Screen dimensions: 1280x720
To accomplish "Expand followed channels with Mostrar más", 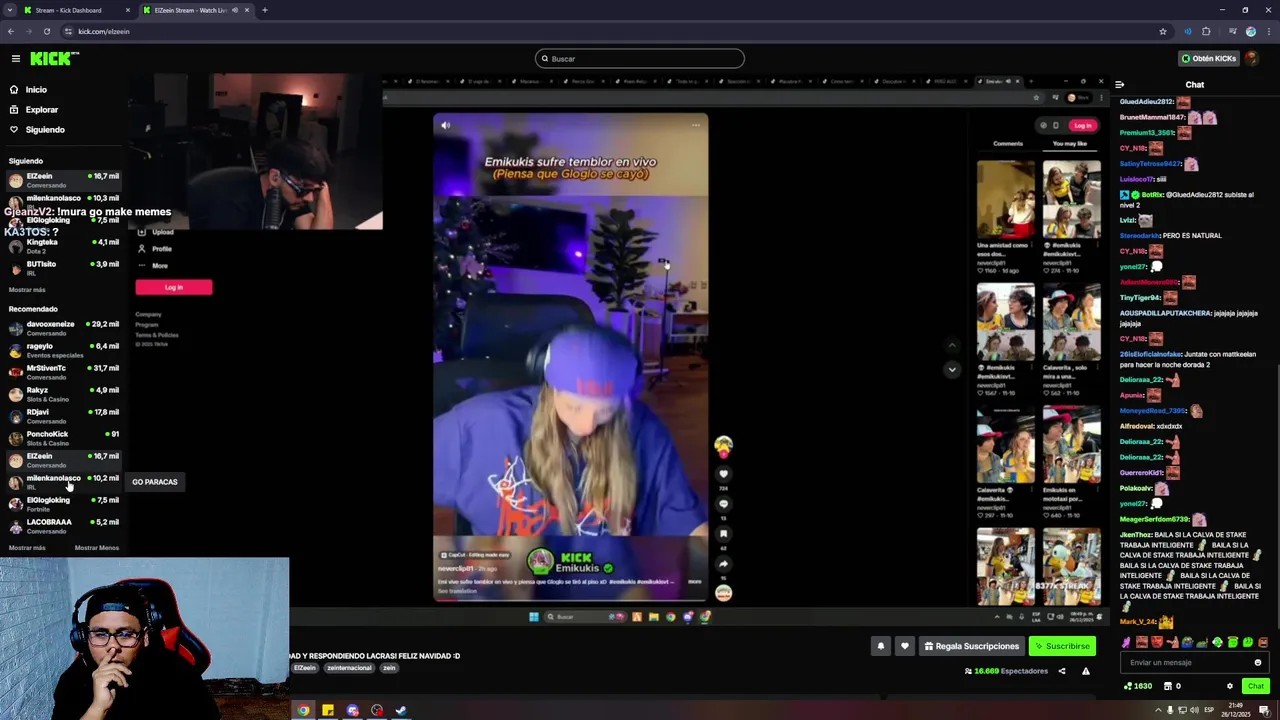I will (x=27, y=290).
